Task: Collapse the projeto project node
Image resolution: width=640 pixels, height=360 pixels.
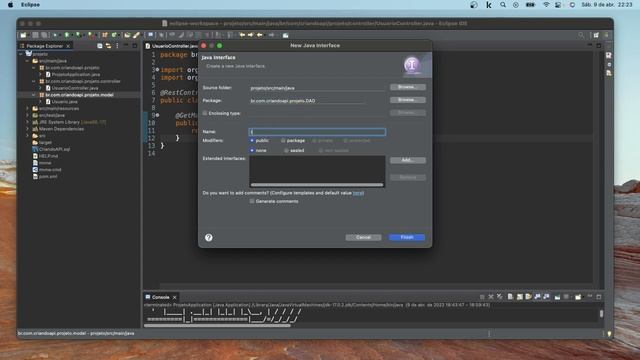Action: tap(21, 54)
